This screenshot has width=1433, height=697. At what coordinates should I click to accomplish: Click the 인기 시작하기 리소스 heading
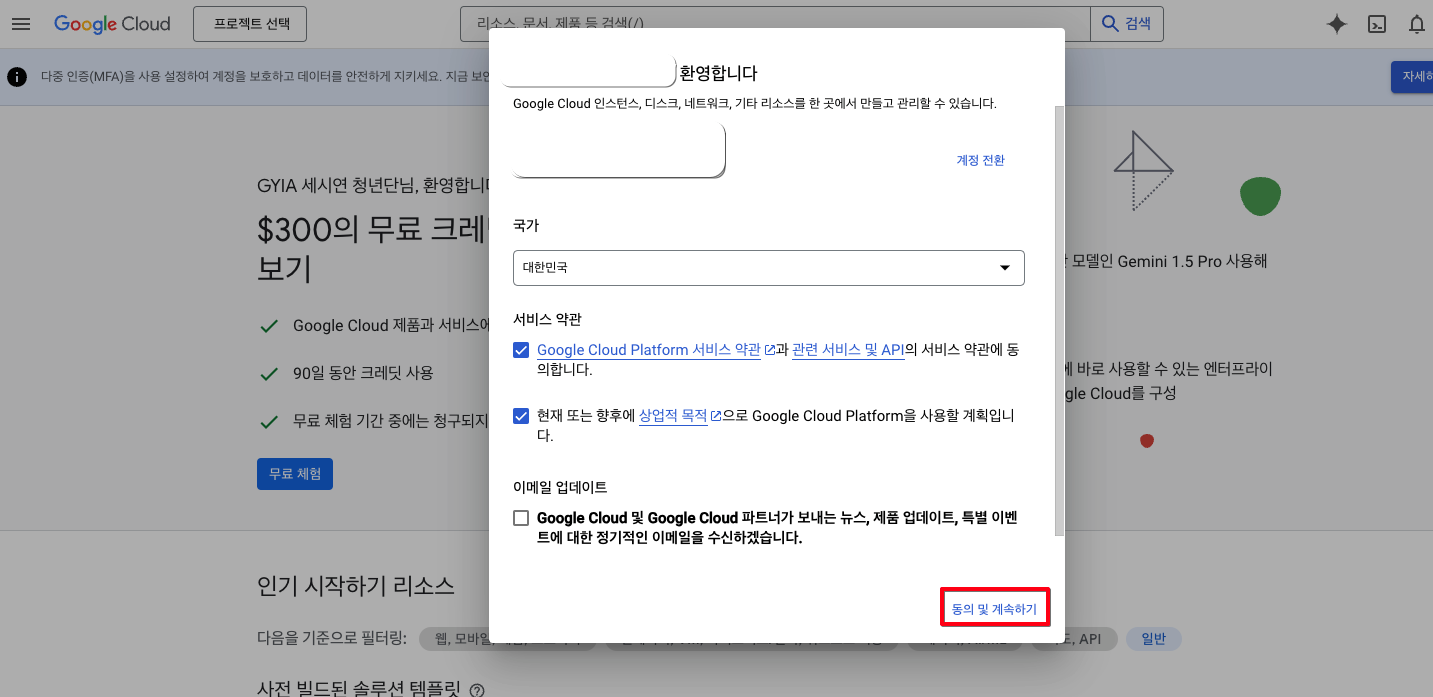coord(356,586)
